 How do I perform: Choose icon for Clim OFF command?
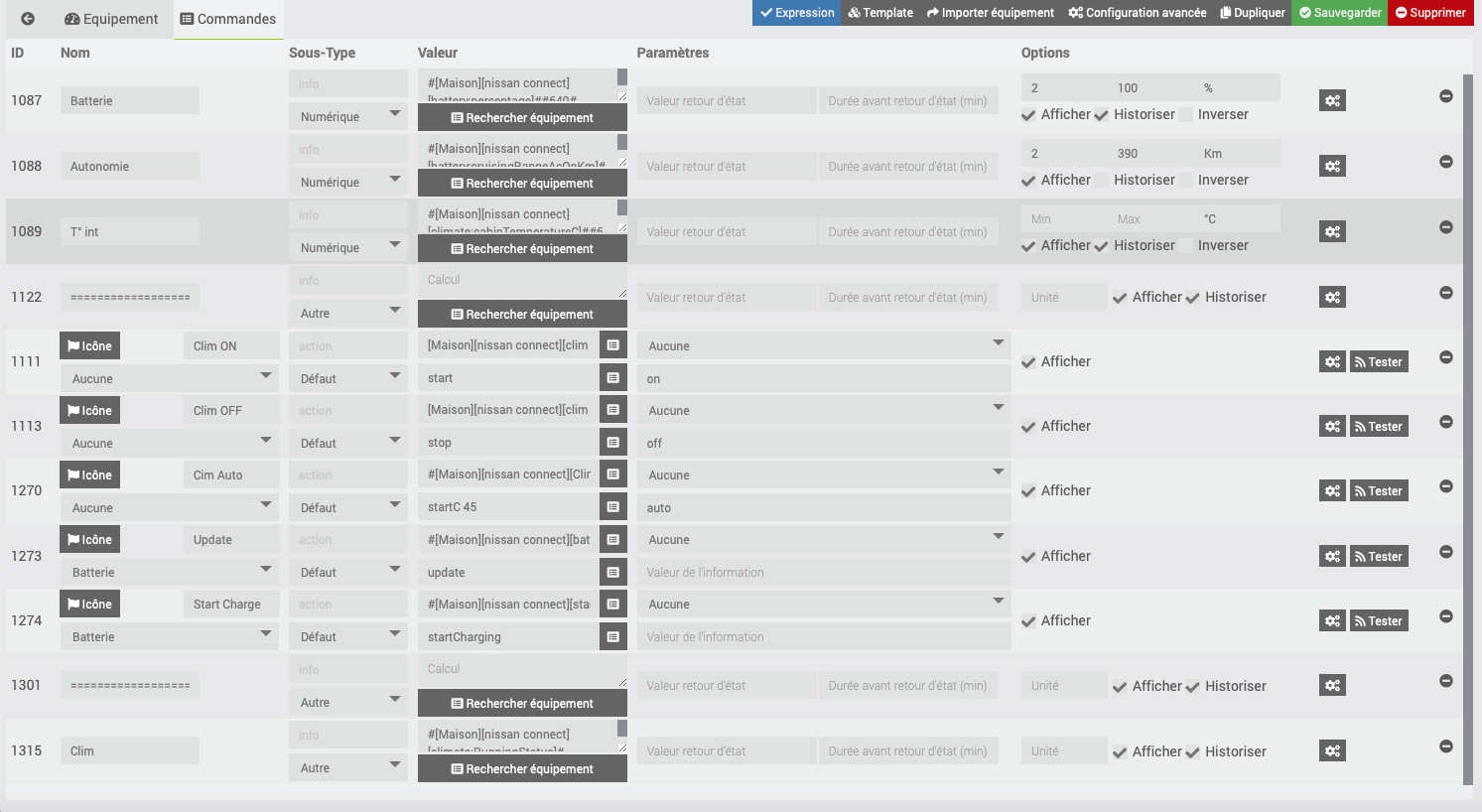click(x=90, y=411)
